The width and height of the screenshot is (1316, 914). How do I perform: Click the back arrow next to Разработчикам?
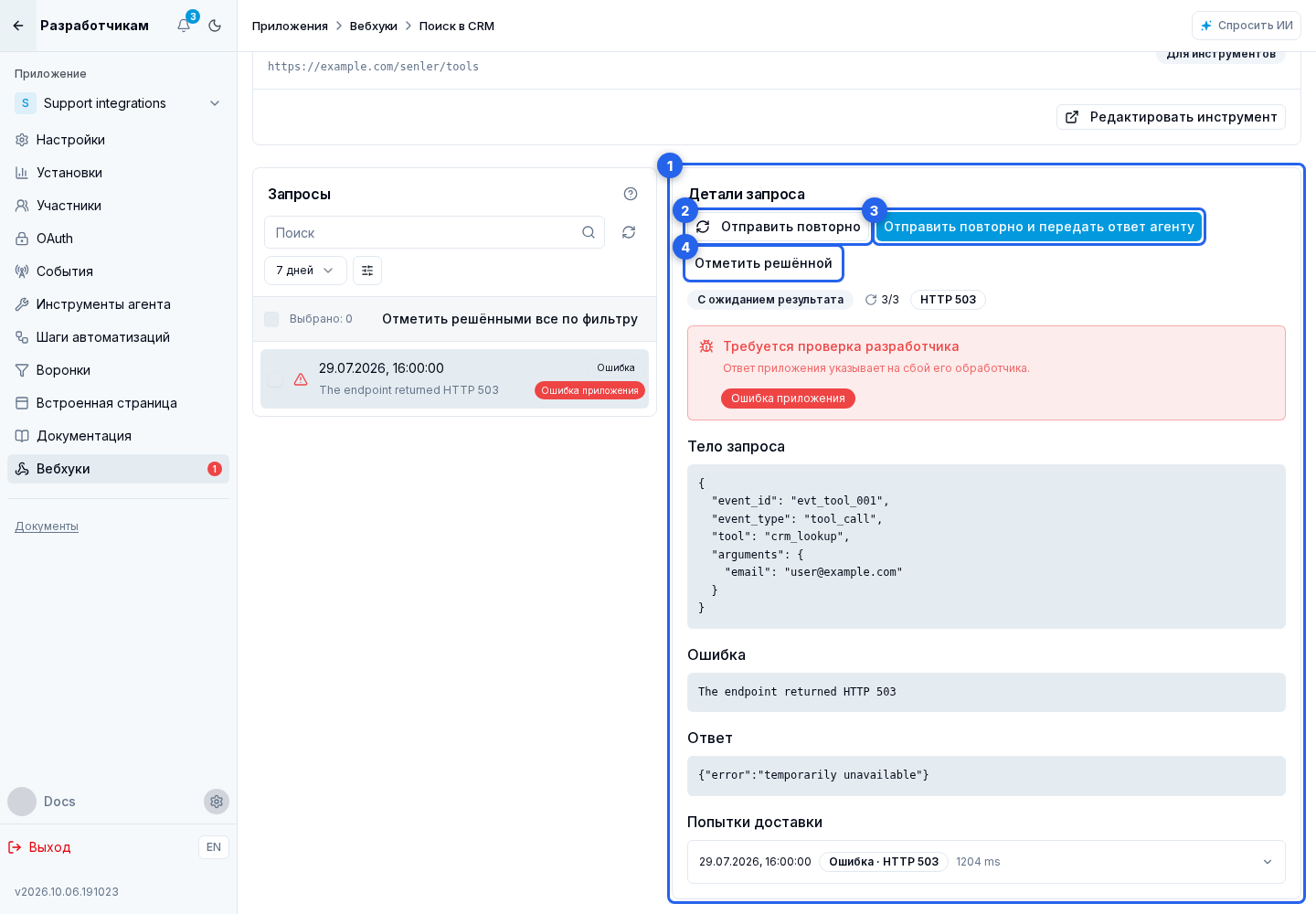click(18, 26)
